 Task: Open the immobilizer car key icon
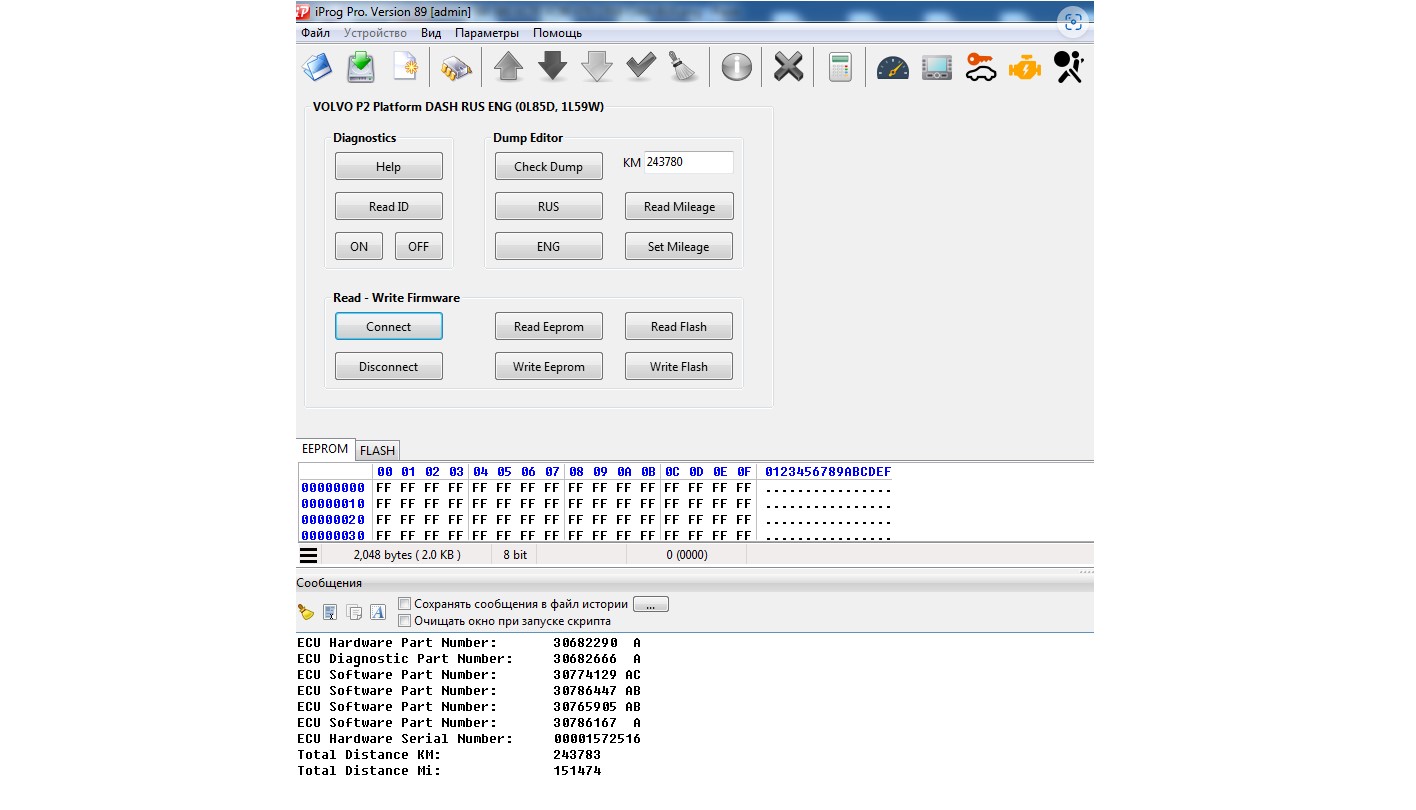point(980,67)
